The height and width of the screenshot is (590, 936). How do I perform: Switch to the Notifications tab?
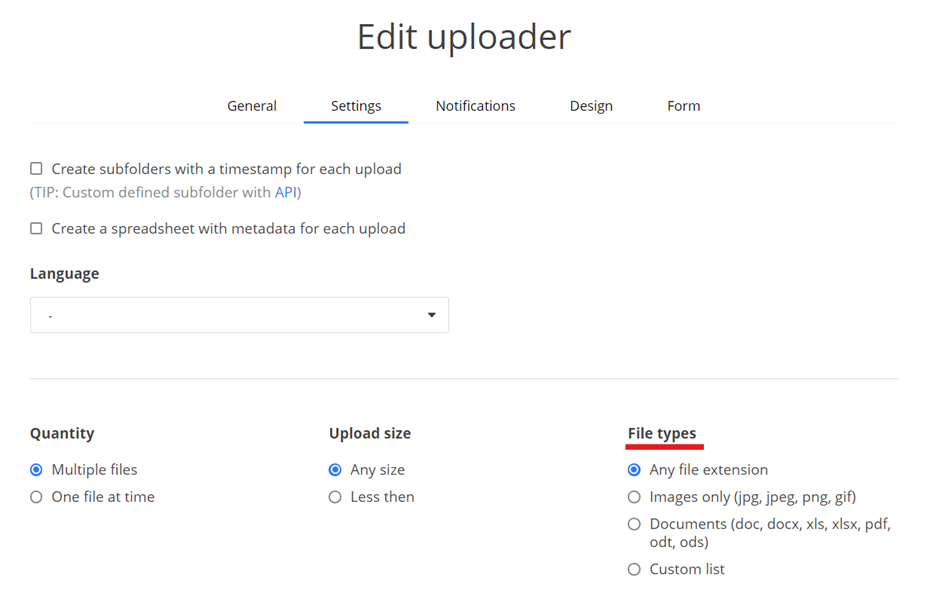coord(475,106)
